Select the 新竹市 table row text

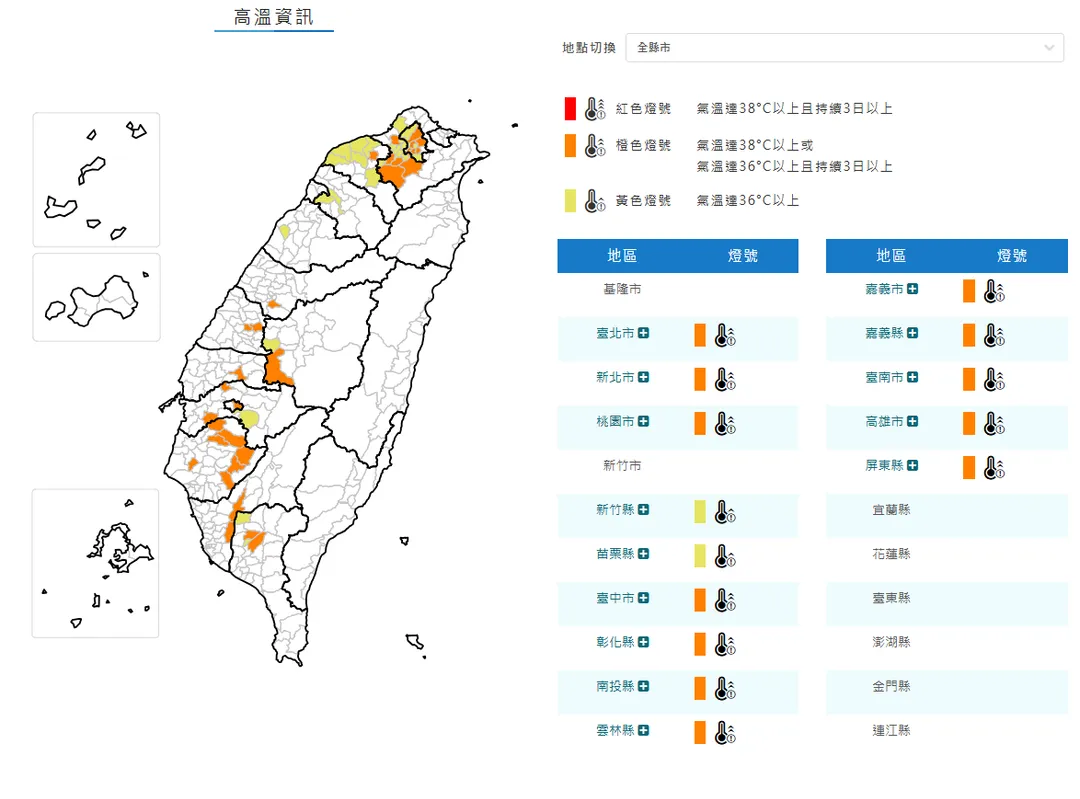coord(622,466)
